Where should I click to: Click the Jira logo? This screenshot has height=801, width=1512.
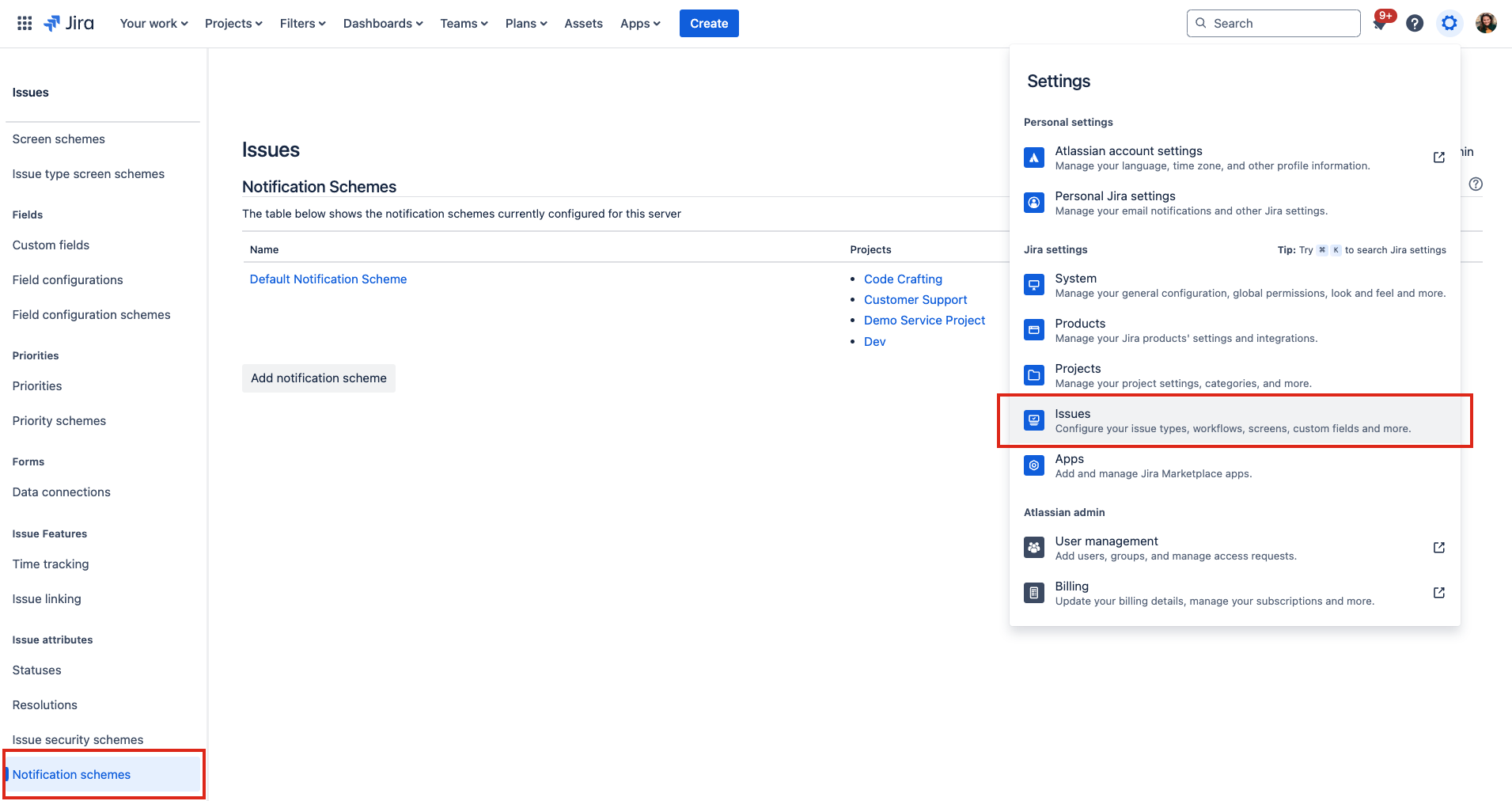coord(69,24)
